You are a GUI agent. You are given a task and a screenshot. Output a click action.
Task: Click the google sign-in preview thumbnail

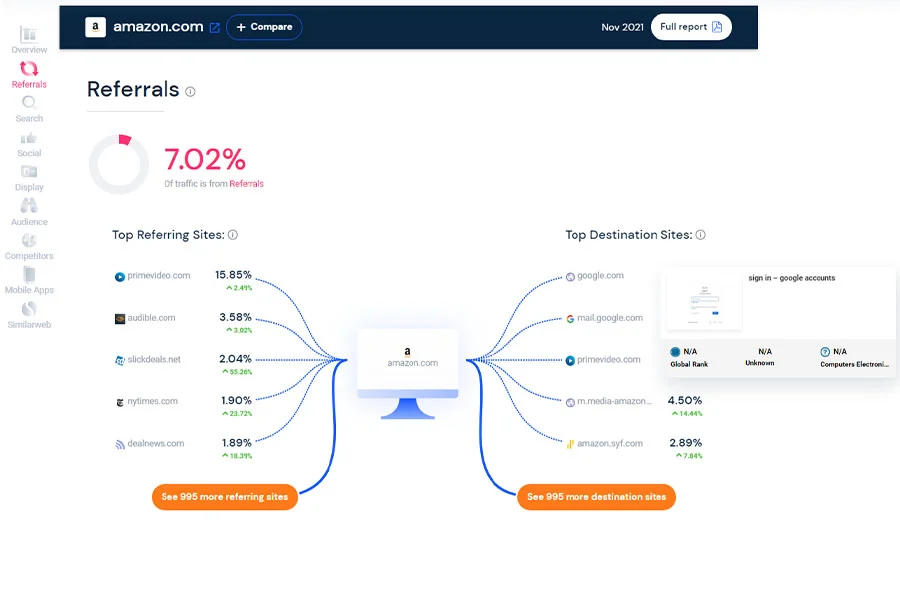[x=704, y=302]
